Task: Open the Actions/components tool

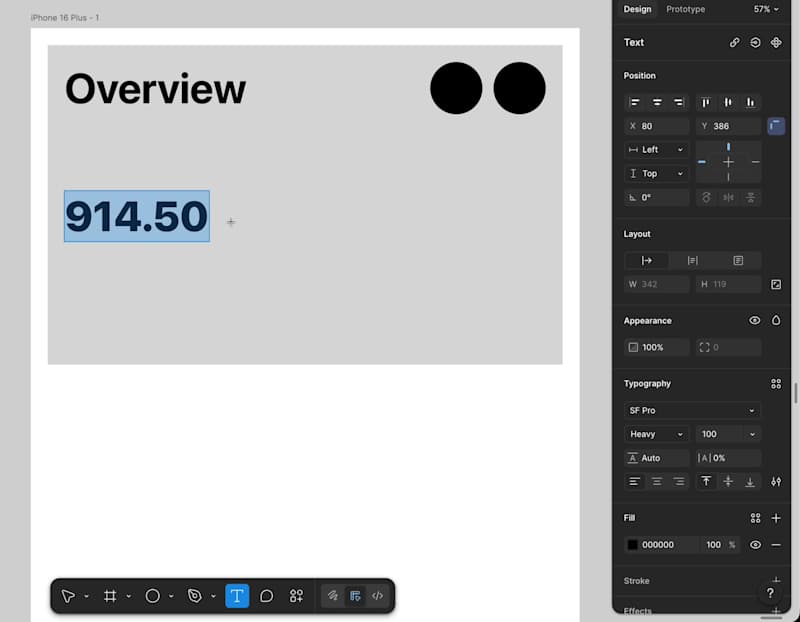Action: pos(296,595)
